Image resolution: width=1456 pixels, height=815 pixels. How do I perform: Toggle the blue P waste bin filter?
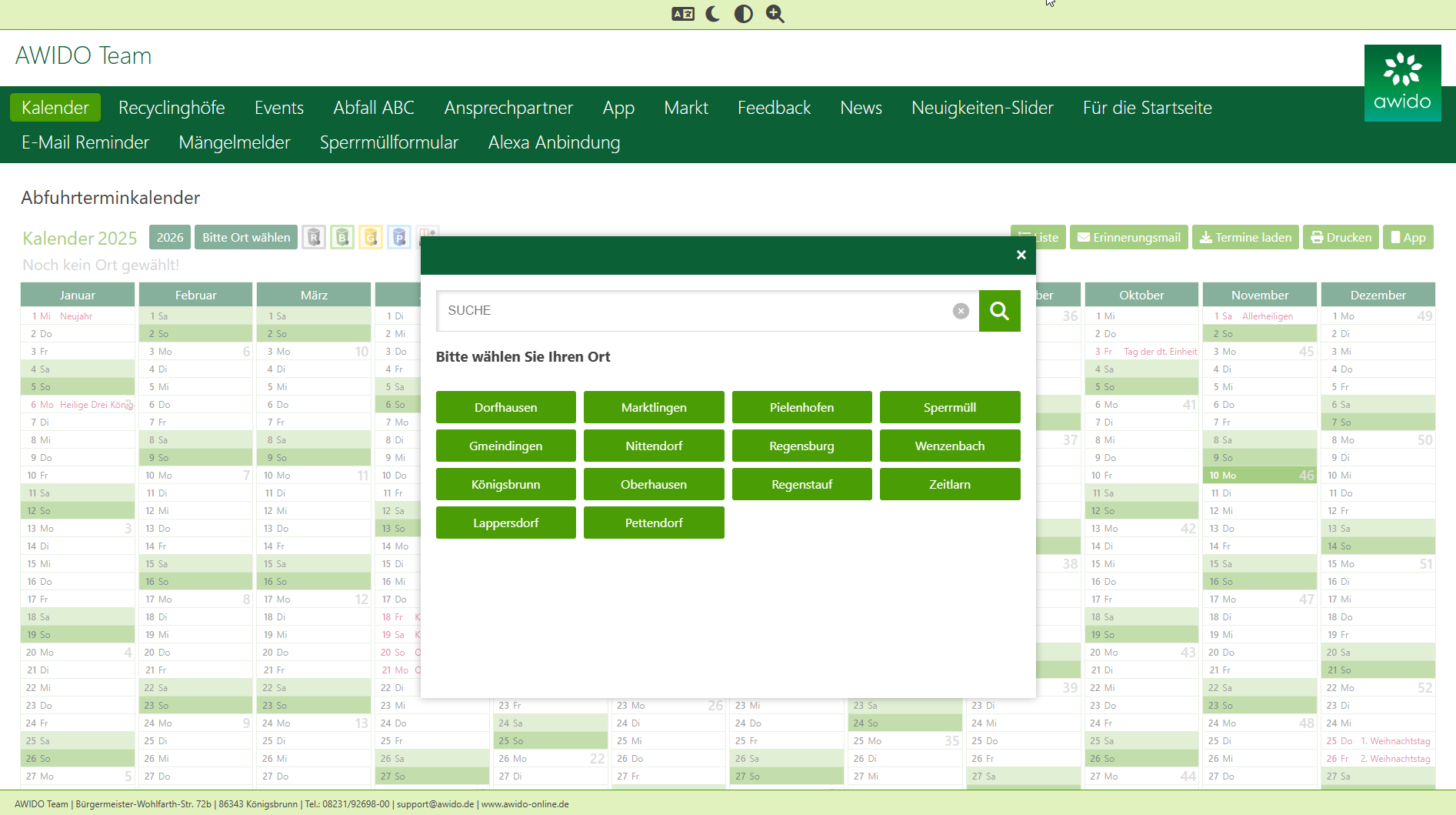pyautogui.click(x=399, y=238)
